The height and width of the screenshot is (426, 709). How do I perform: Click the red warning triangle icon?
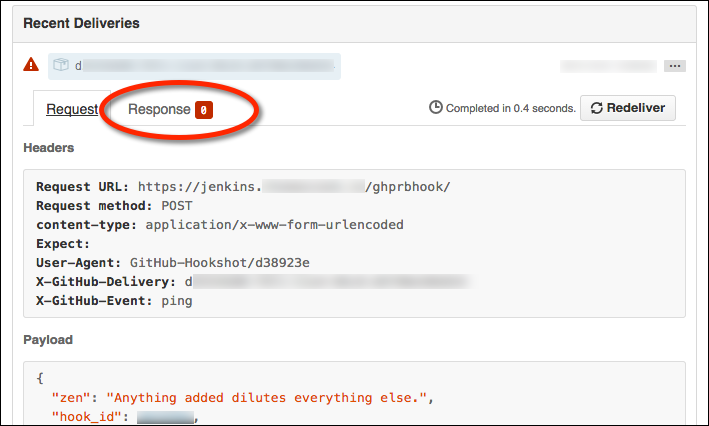click(31, 64)
